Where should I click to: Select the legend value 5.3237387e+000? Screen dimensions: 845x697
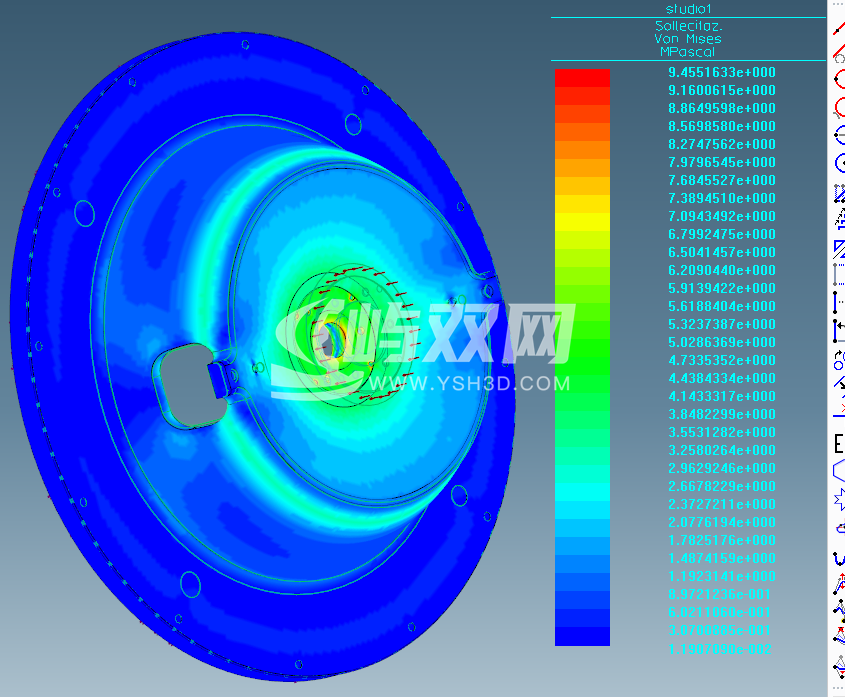coord(722,325)
